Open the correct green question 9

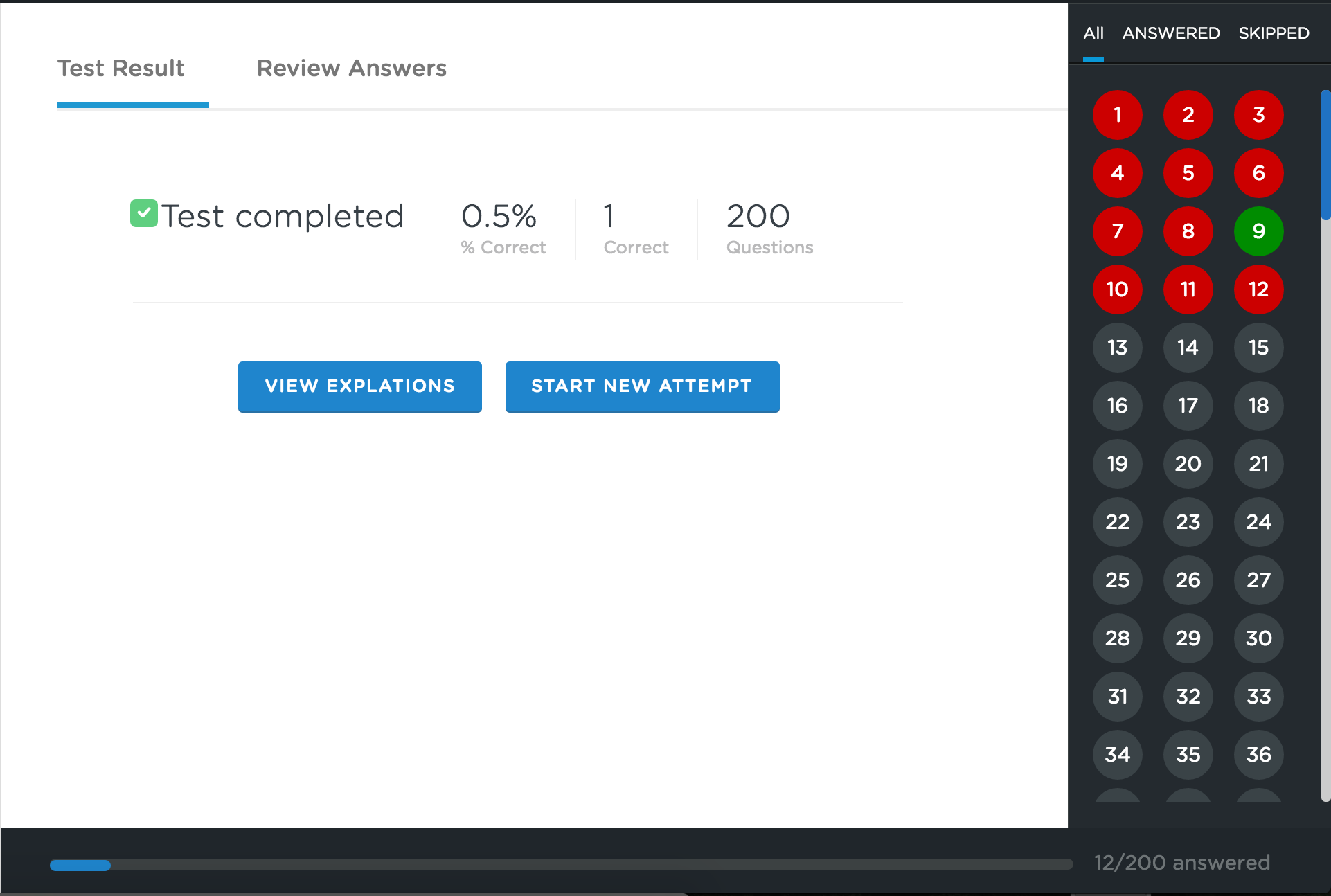pos(1259,231)
